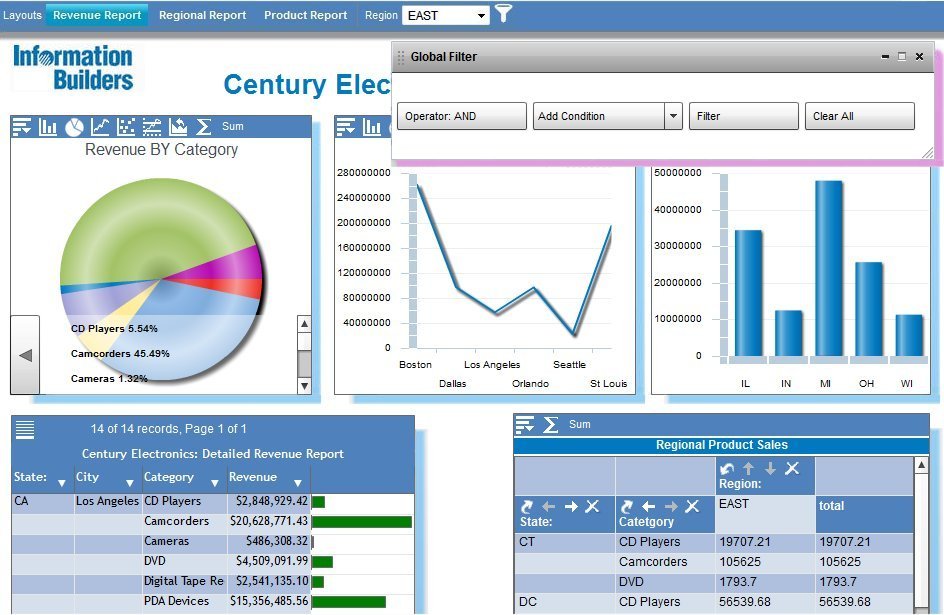The image size is (944, 615).
Task: Click the MI bar in bar chart
Action: coord(828,268)
